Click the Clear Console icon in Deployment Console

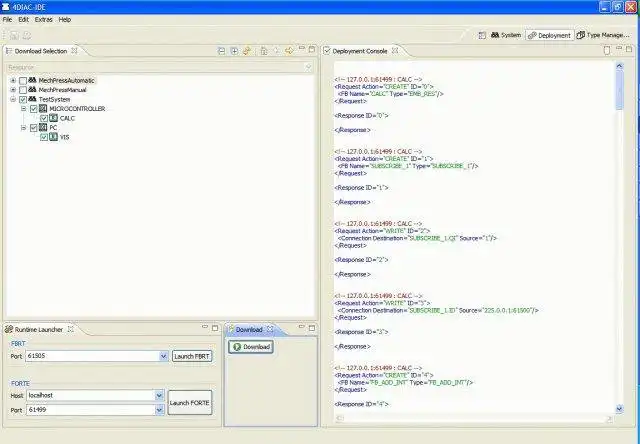coord(607,50)
